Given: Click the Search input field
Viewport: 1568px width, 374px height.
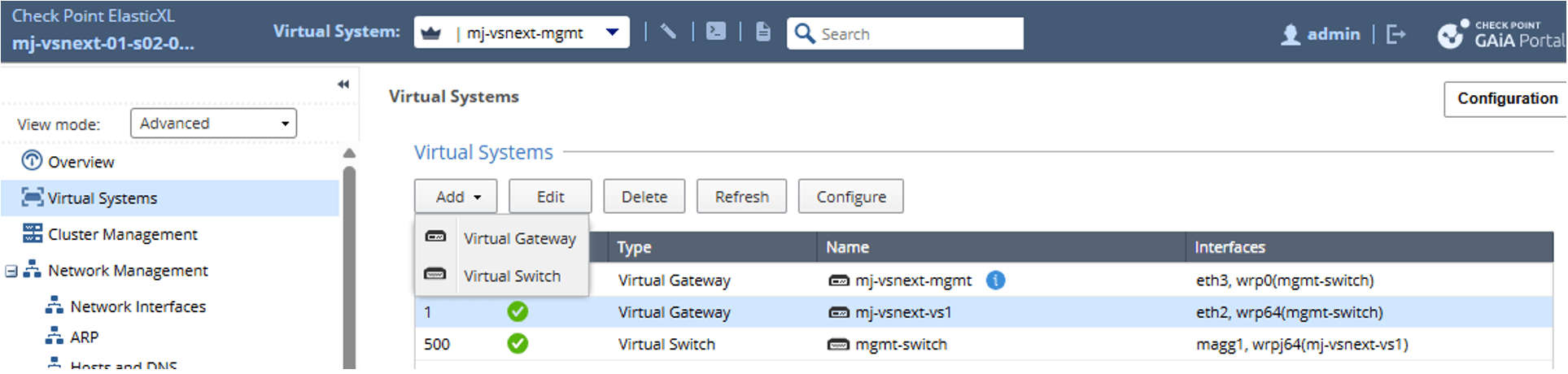Looking at the screenshot, I should 915,34.
